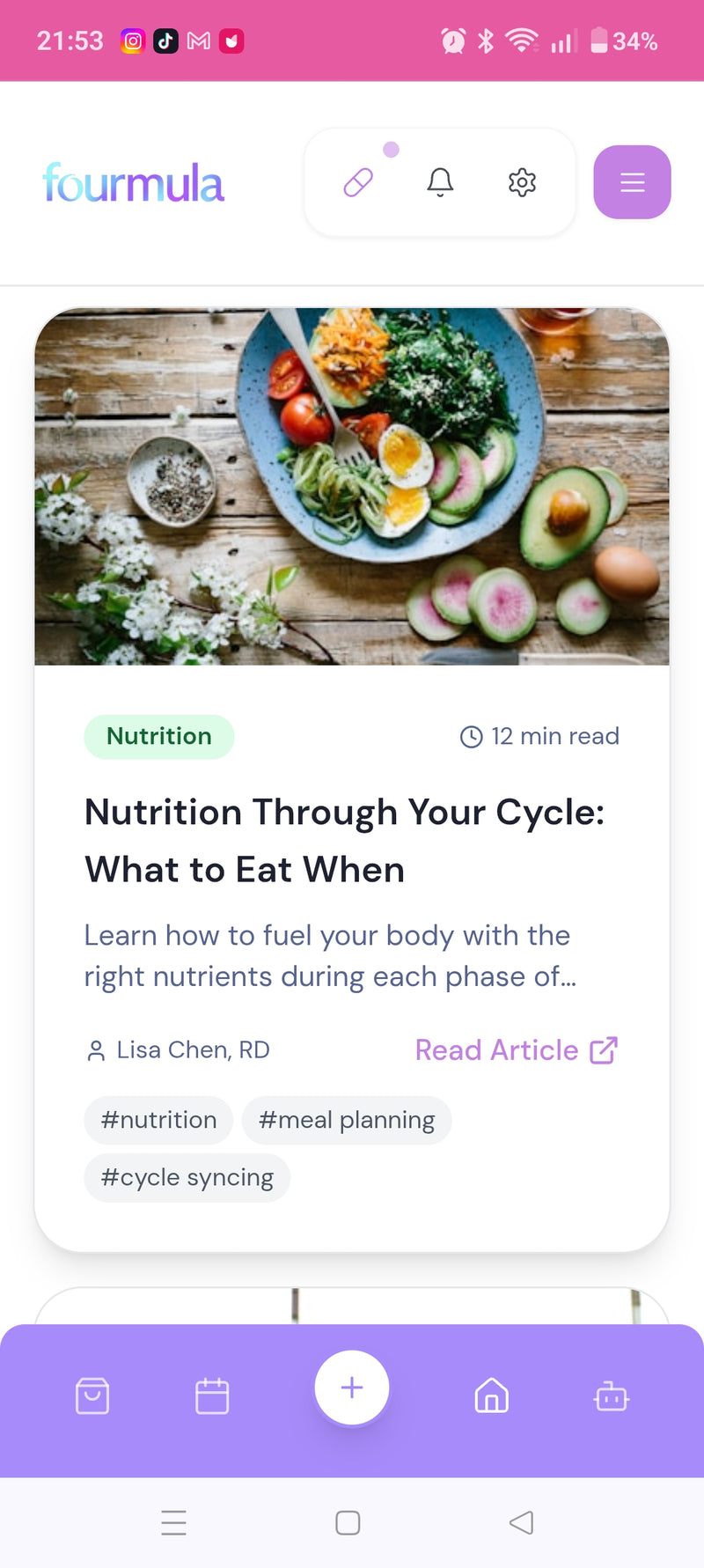
Task: Click the Read Article link
Action: 496,1050
